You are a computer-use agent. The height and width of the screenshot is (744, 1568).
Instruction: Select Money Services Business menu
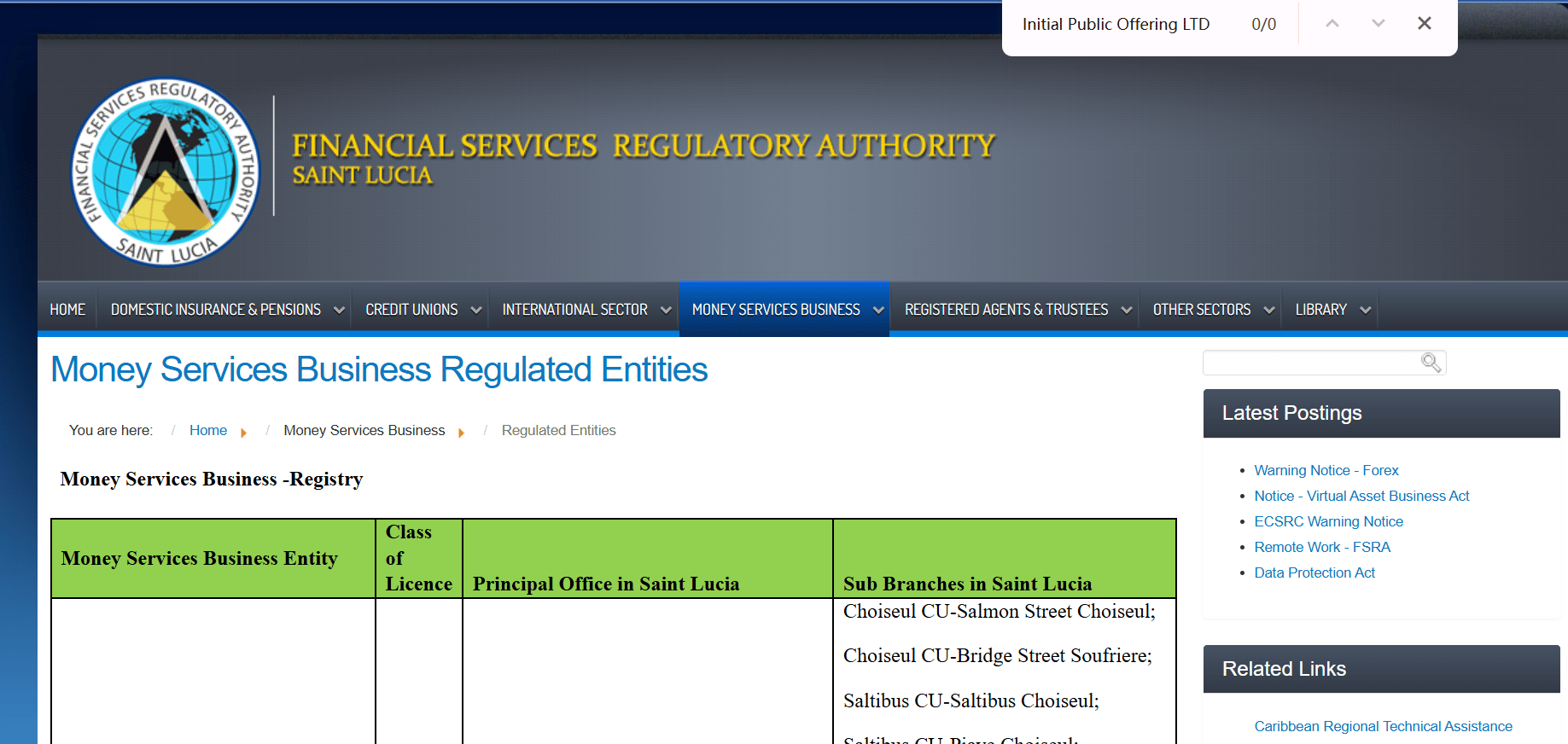click(776, 310)
